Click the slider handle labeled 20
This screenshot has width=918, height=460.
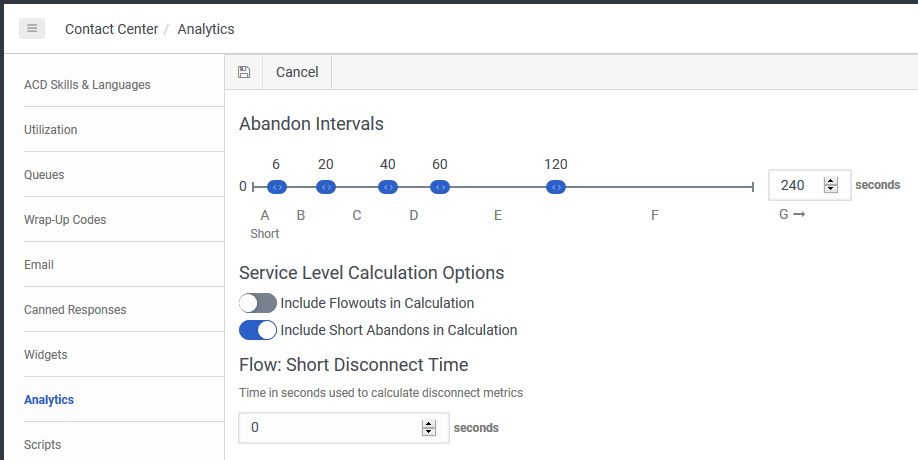(325, 187)
